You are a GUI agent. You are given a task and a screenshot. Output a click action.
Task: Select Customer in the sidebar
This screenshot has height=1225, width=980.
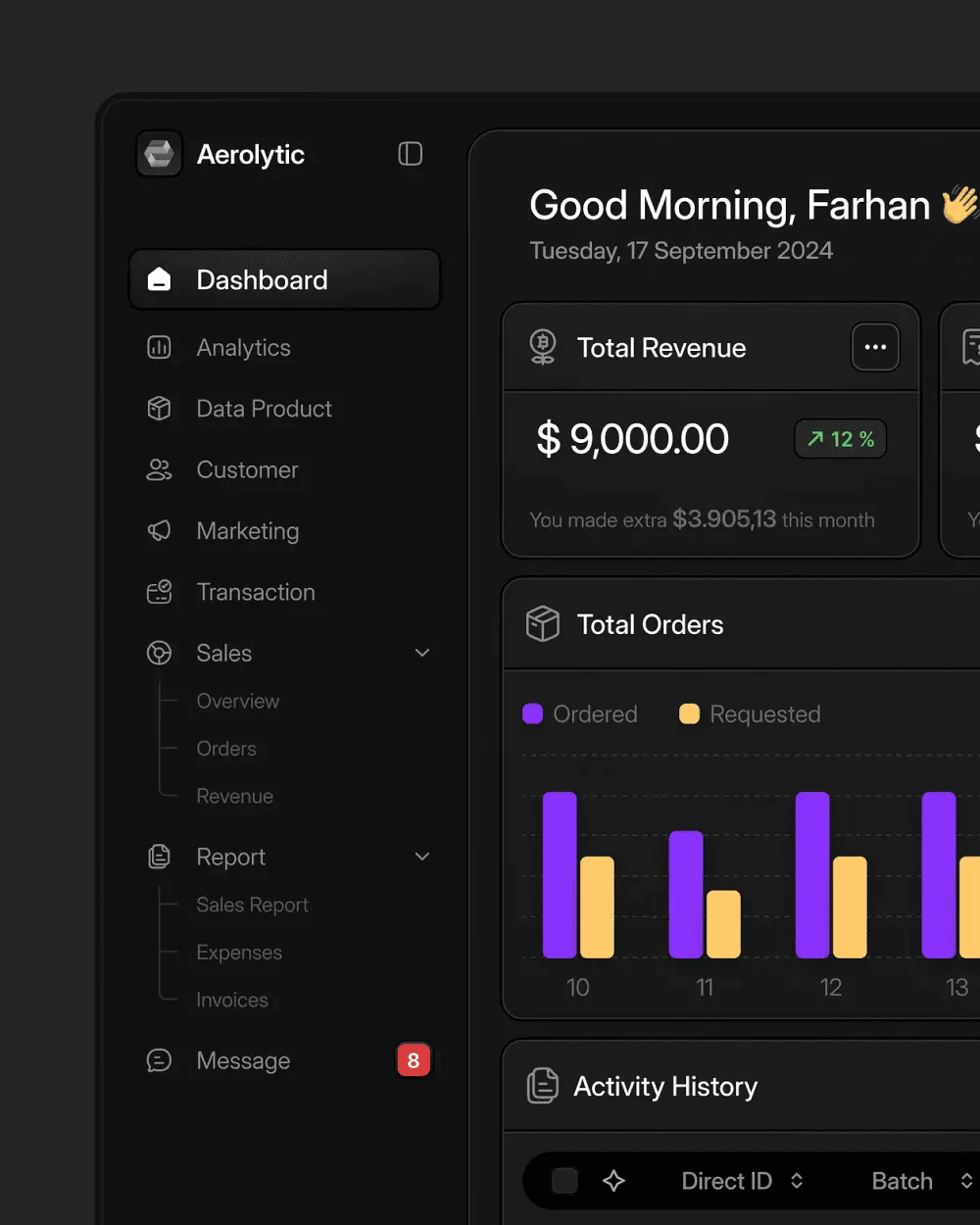(247, 470)
